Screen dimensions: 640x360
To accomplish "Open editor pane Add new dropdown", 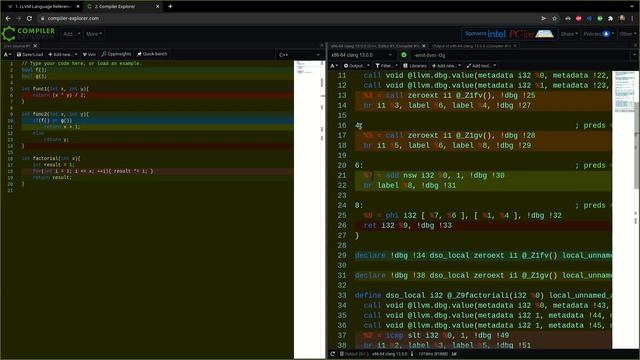I will (62, 54).
